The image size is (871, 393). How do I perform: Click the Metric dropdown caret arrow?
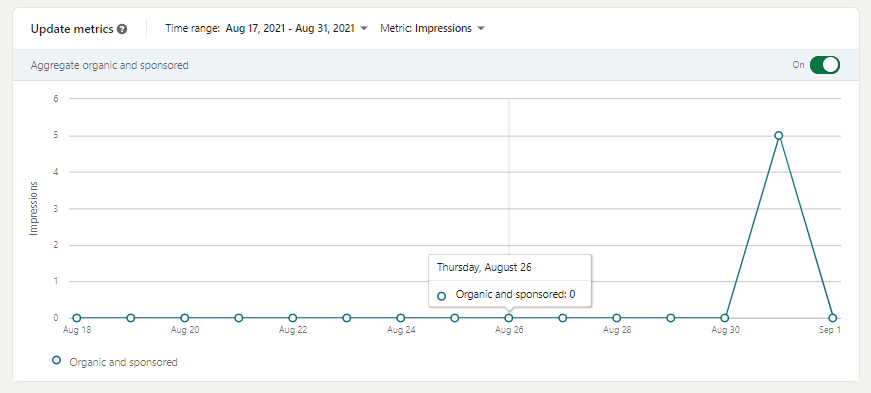click(480, 29)
